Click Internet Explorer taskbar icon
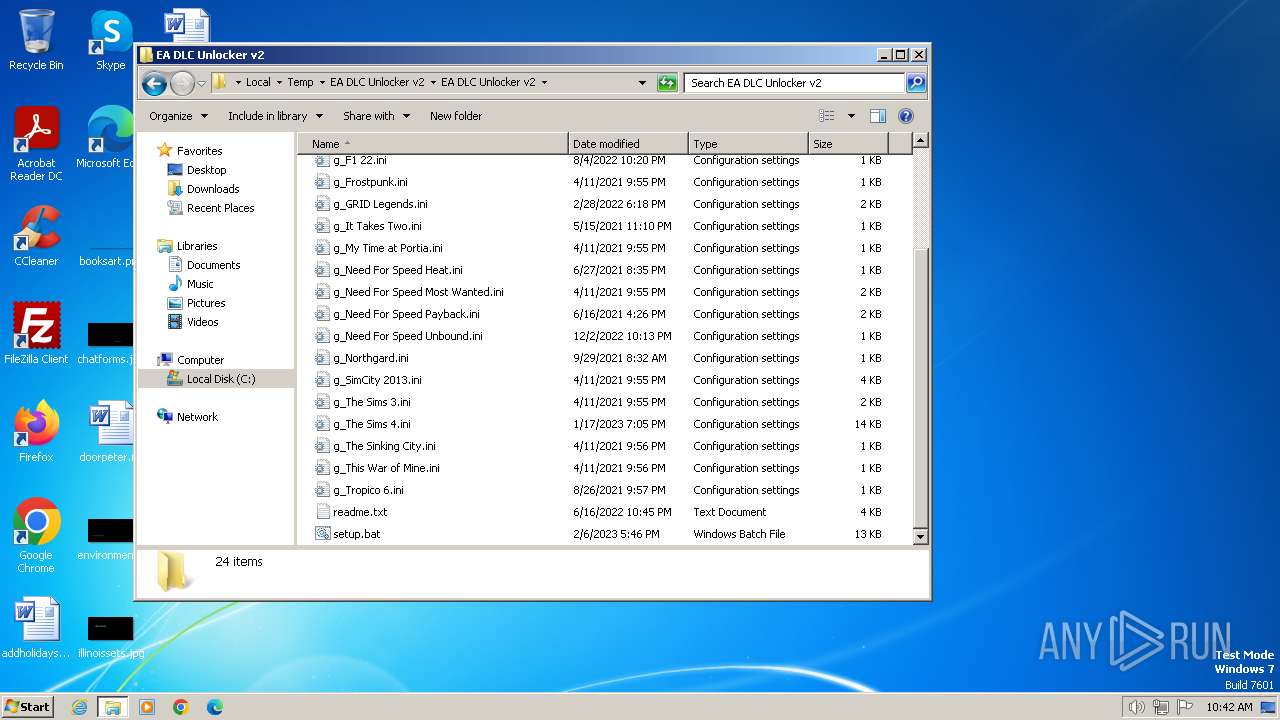This screenshot has width=1280, height=720. 80,707
